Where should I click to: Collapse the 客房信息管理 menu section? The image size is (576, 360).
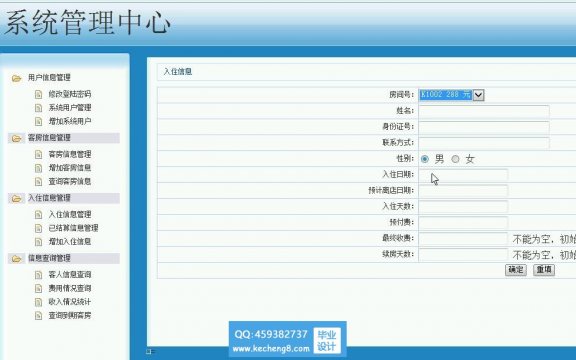(x=49, y=138)
